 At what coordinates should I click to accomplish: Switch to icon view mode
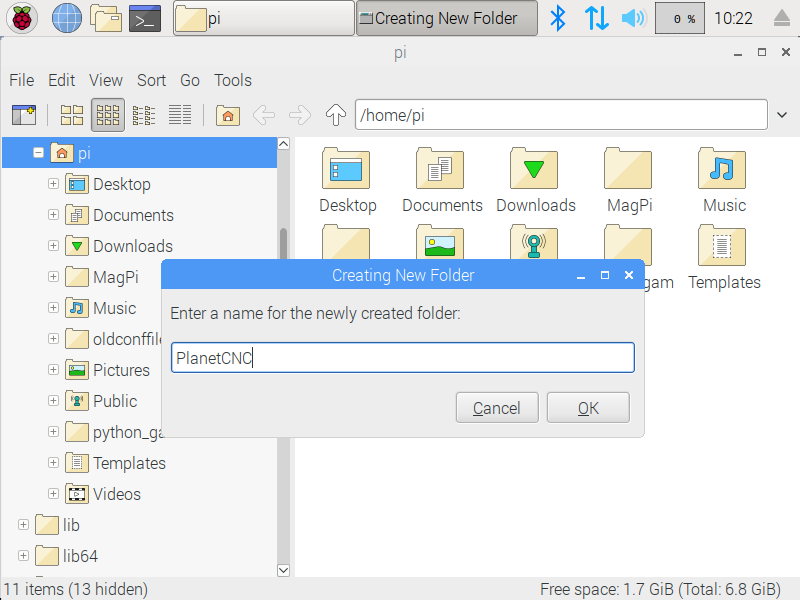[x=72, y=115]
